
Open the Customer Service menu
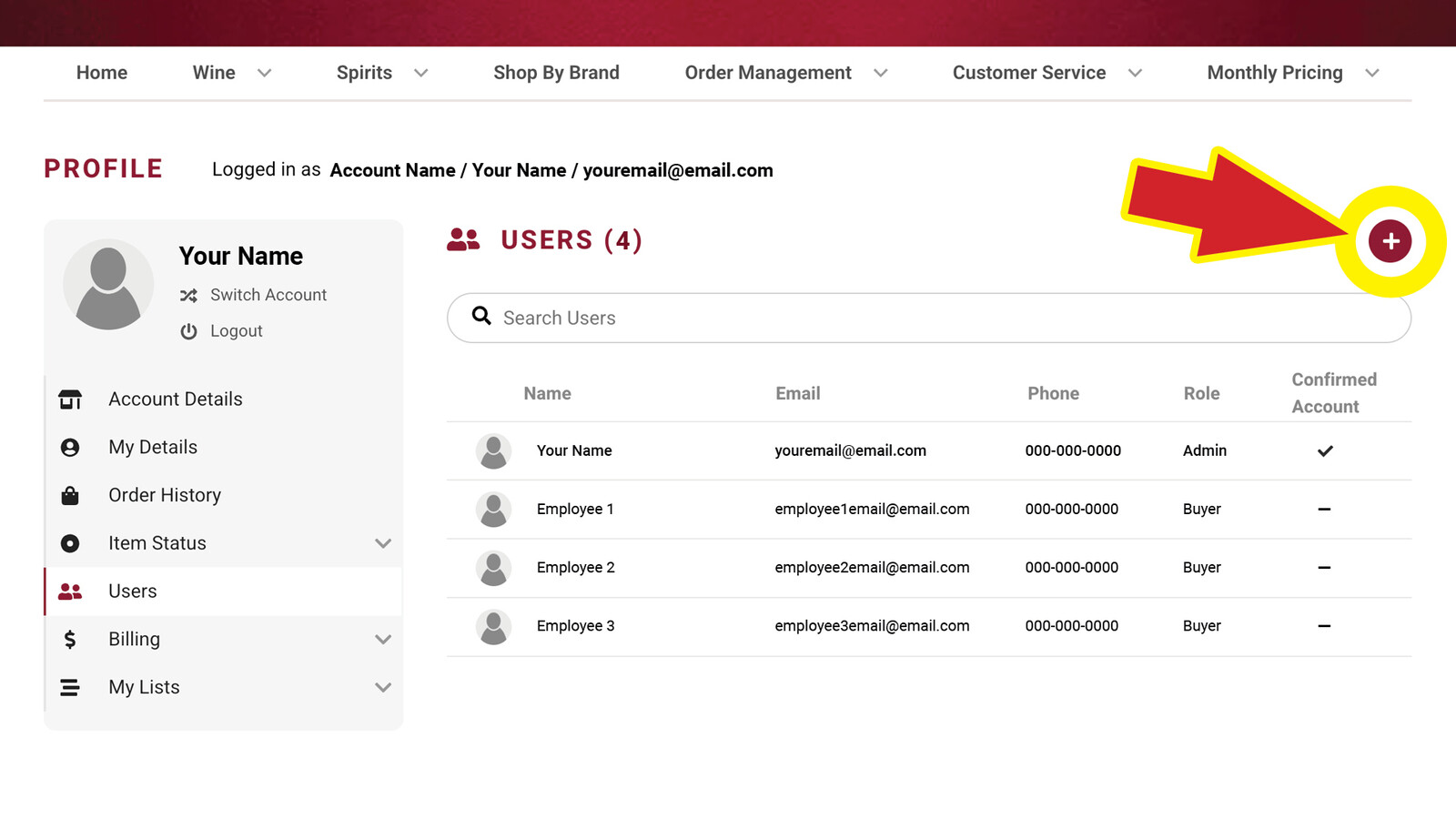click(1029, 73)
